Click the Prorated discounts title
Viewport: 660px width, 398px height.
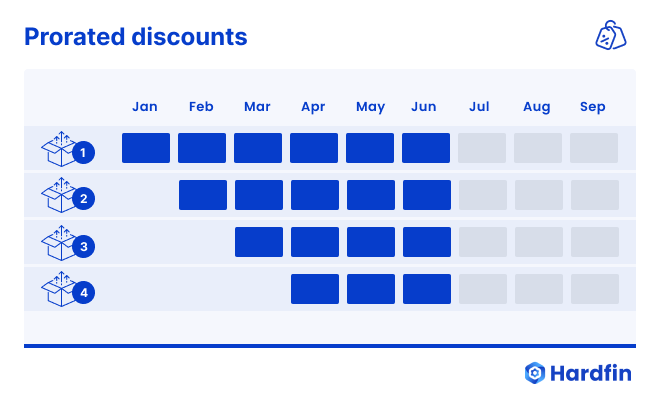pyautogui.click(x=136, y=37)
